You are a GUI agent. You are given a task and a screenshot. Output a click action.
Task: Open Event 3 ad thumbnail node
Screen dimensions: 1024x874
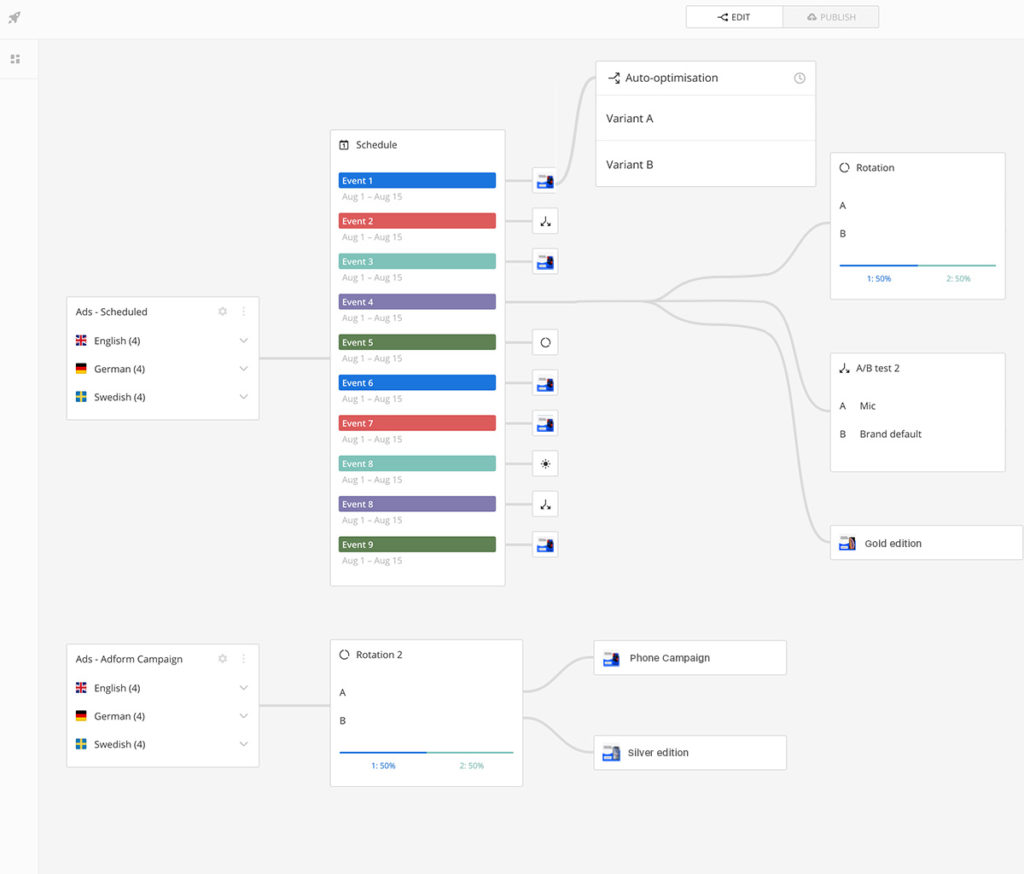tap(545, 262)
